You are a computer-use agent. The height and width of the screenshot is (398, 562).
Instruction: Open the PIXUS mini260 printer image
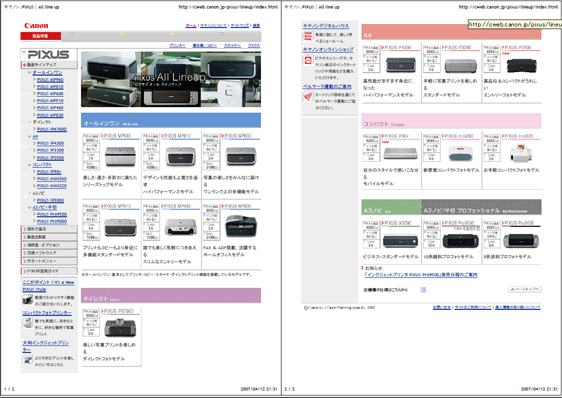click(461, 153)
